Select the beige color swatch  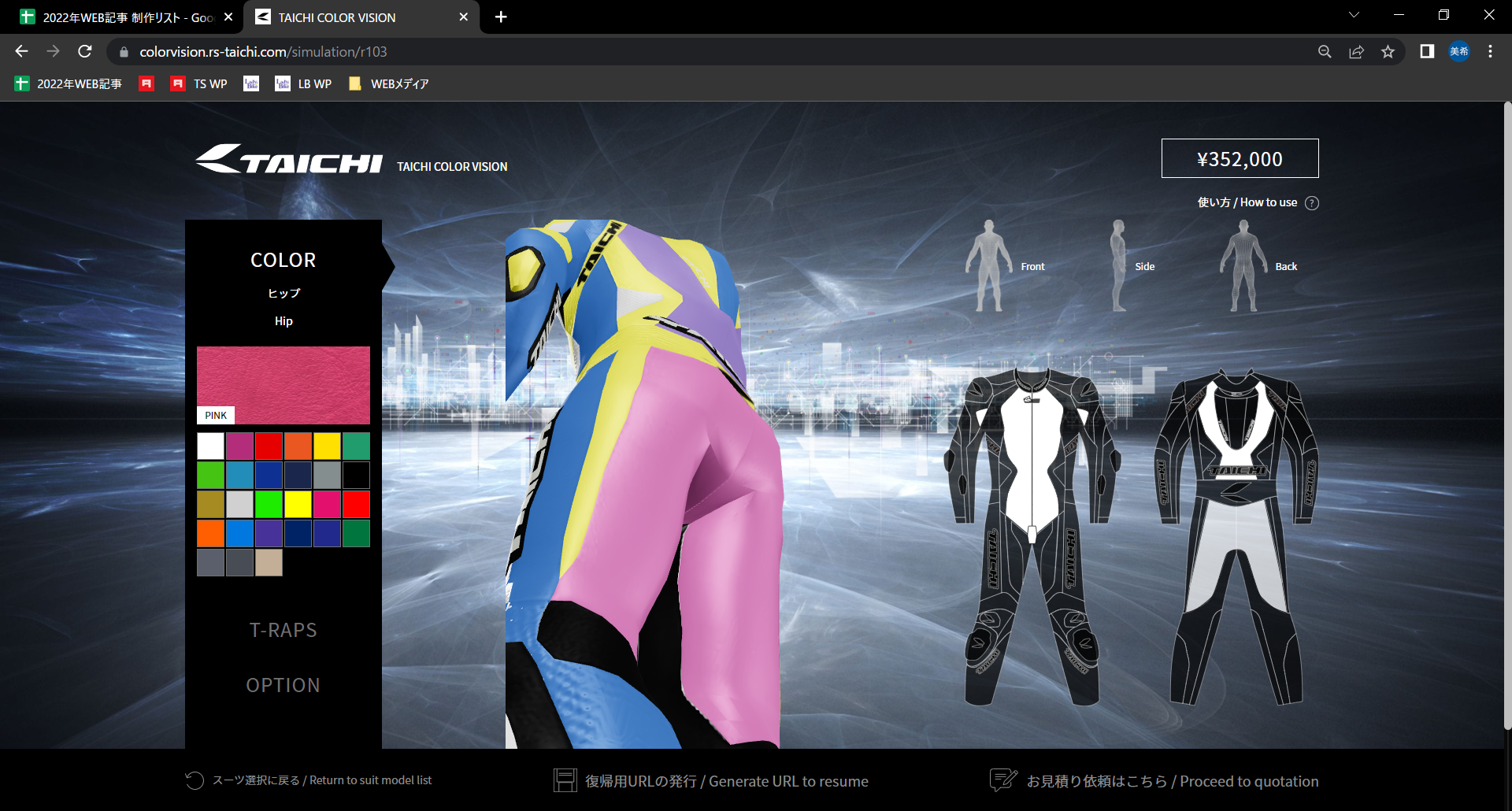point(269,562)
